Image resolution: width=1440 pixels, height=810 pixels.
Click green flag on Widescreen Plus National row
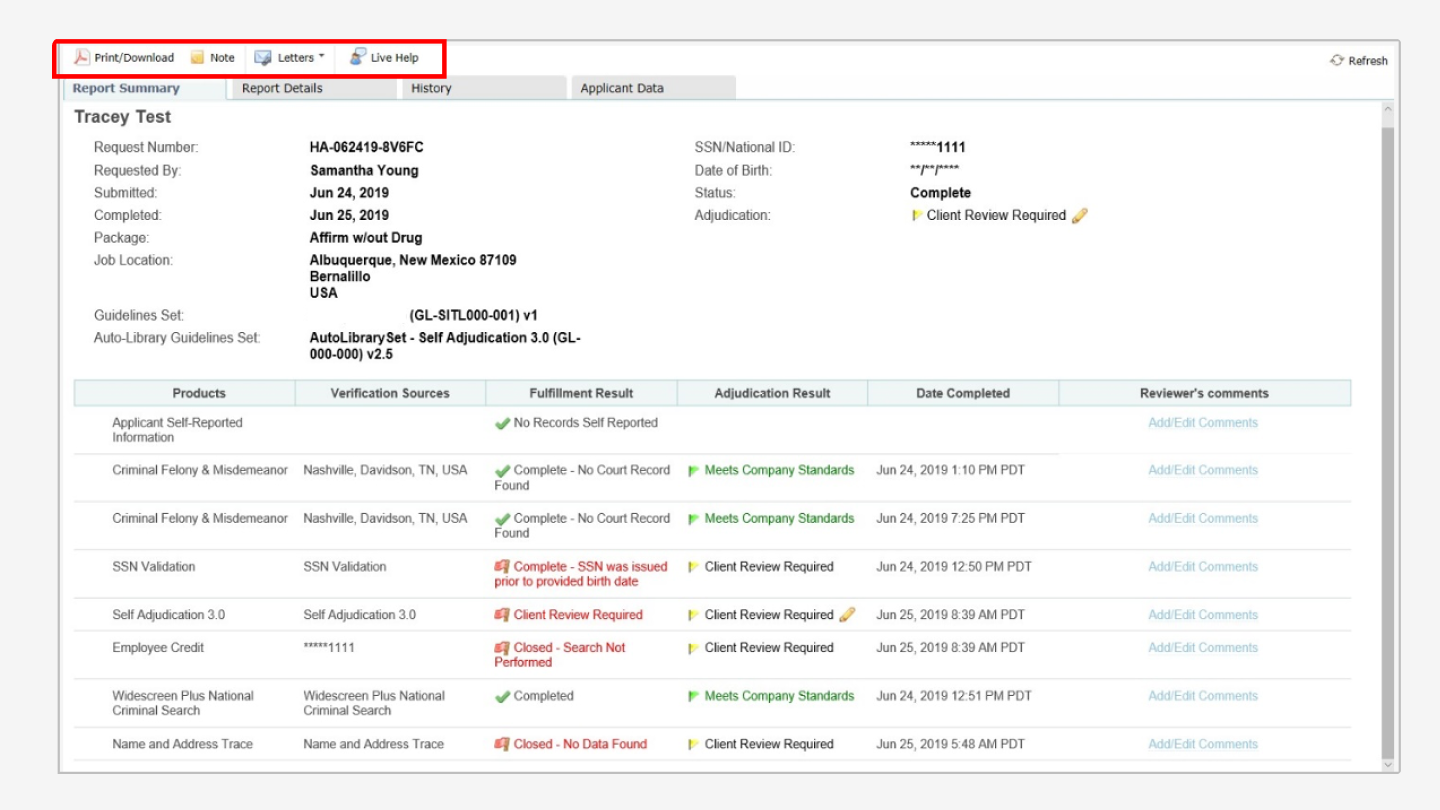694,696
